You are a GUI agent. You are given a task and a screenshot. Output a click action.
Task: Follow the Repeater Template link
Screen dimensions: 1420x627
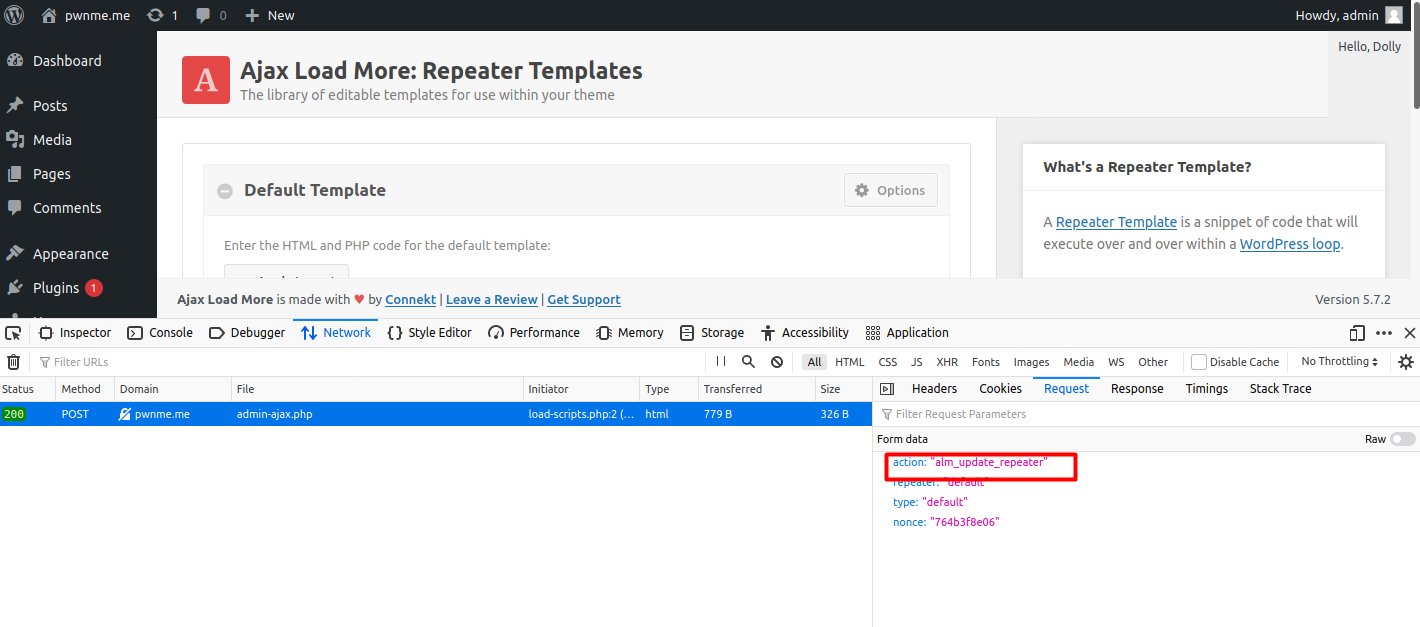1116,222
